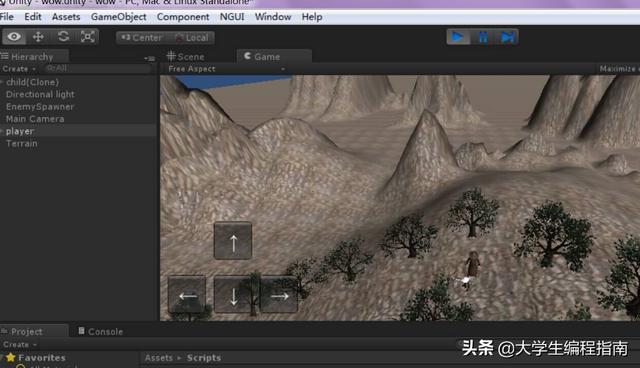Select the EnemySpawner object in Hierarchy

click(x=40, y=107)
